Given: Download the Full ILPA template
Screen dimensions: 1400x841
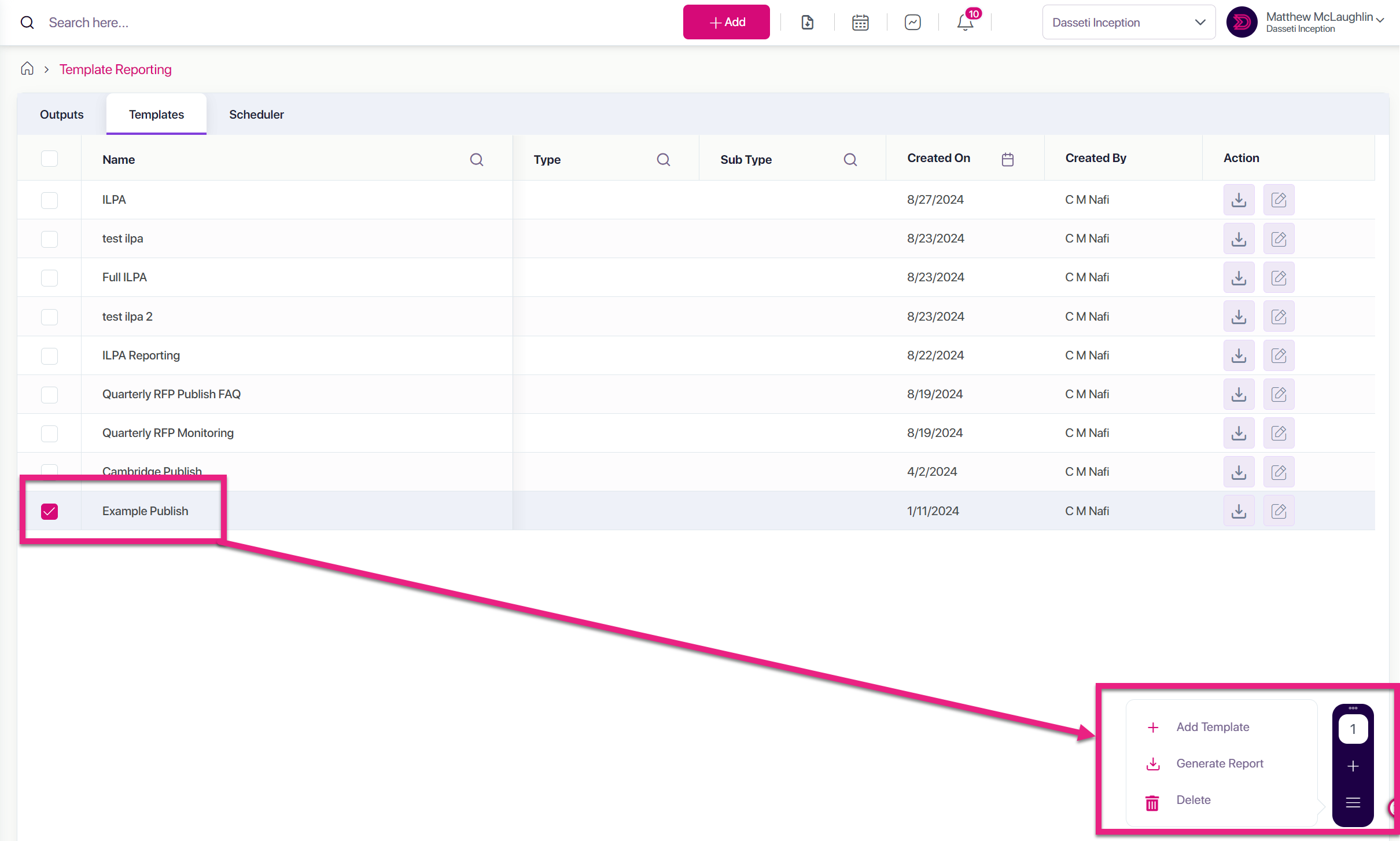Looking at the screenshot, I should click(x=1239, y=277).
